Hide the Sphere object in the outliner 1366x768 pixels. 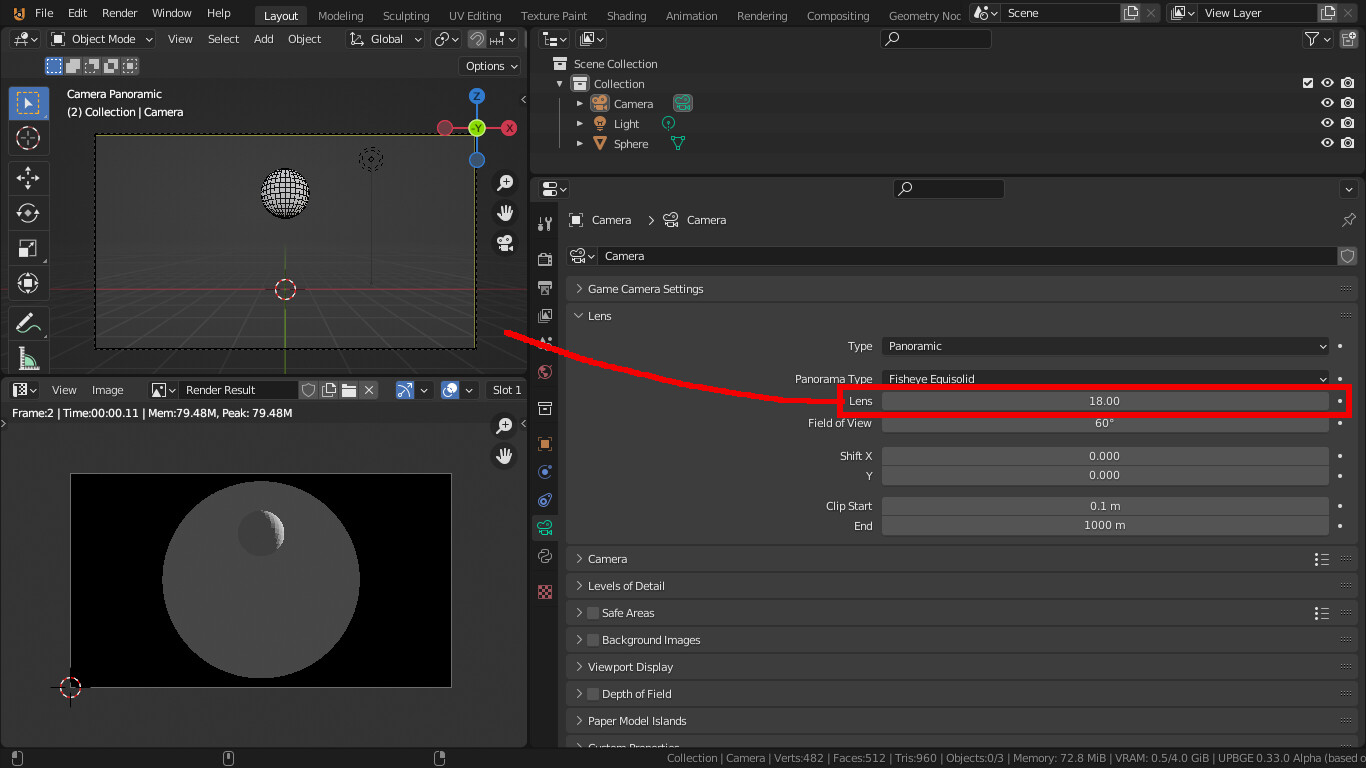pyautogui.click(x=1327, y=143)
